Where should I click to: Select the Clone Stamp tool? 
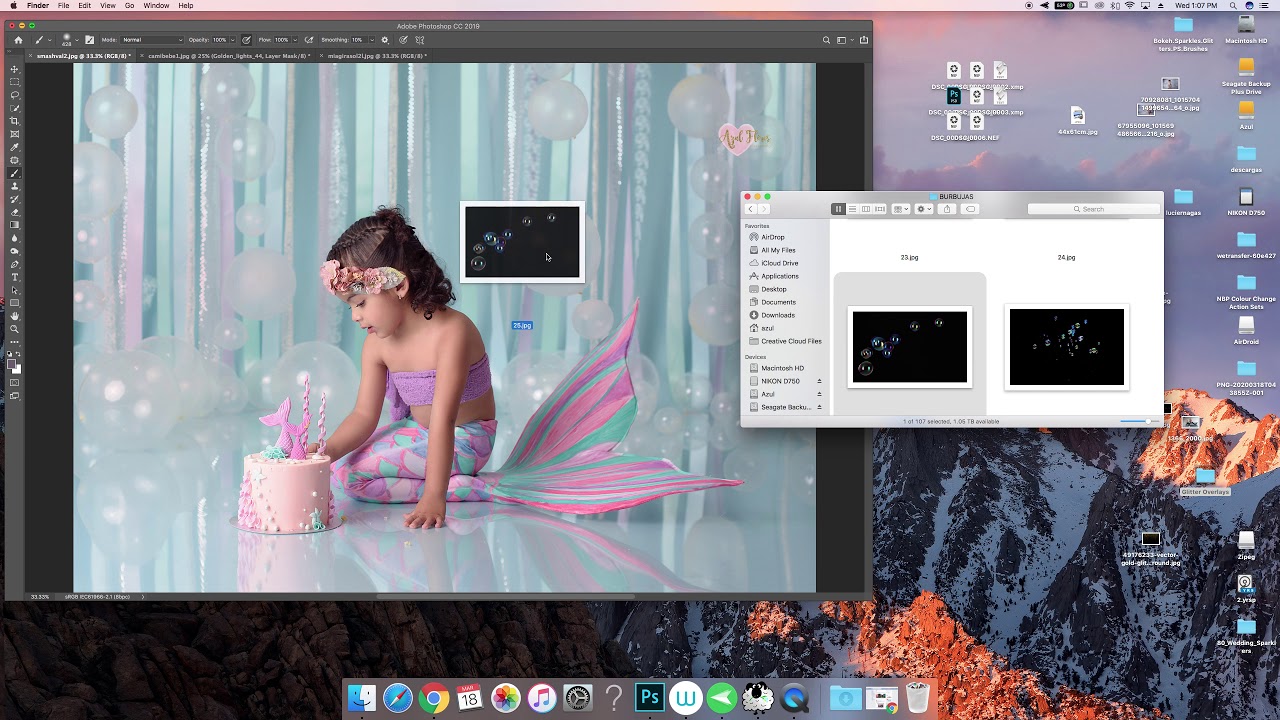15,185
